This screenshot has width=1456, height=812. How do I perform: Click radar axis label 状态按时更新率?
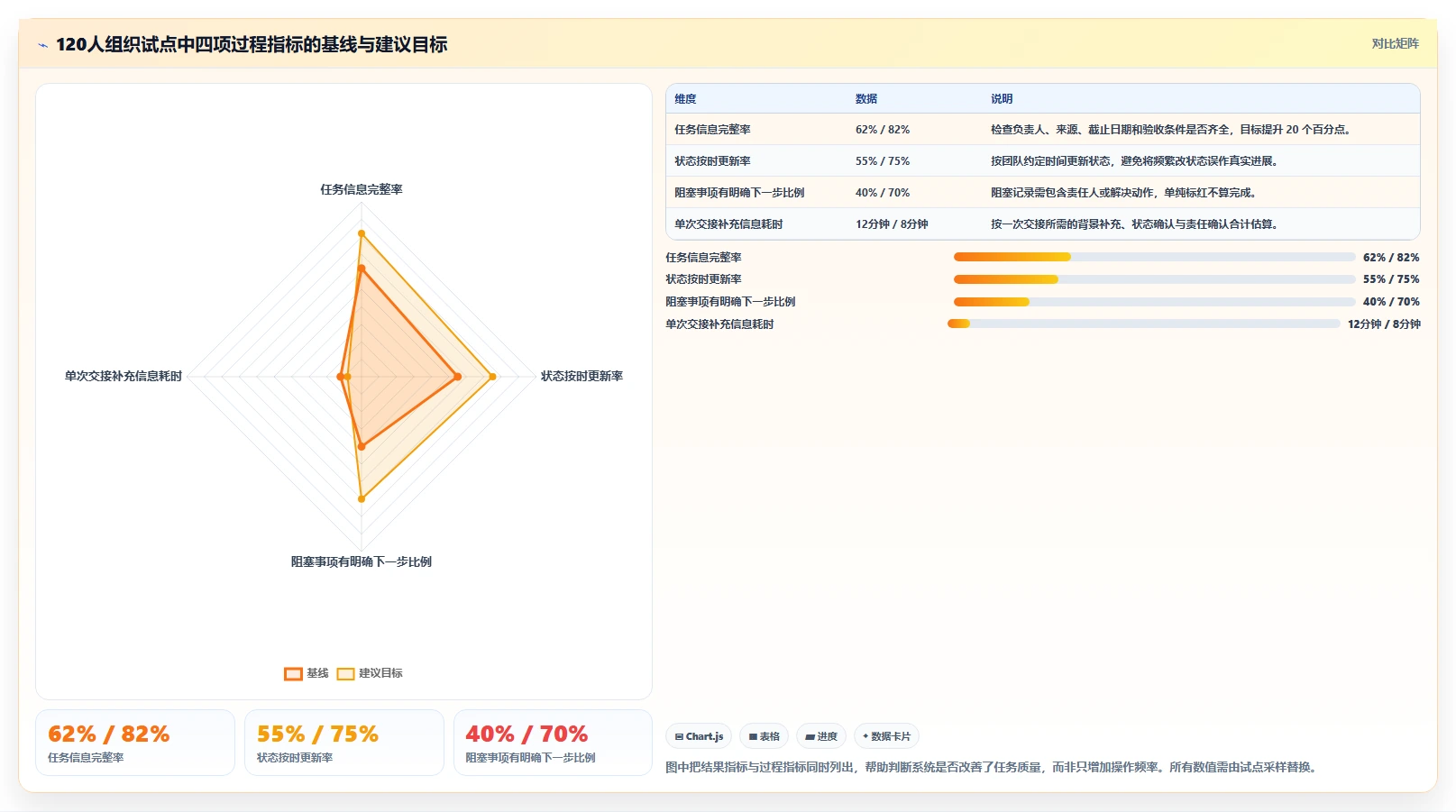coord(581,376)
